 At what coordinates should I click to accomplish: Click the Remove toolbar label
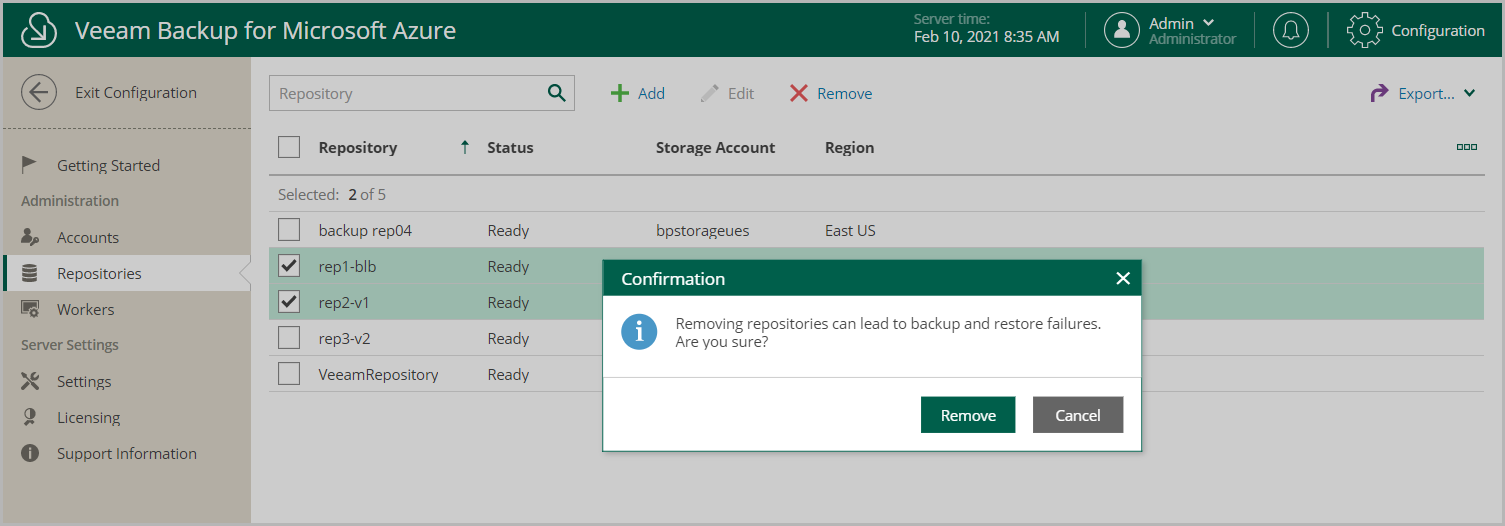[x=845, y=93]
